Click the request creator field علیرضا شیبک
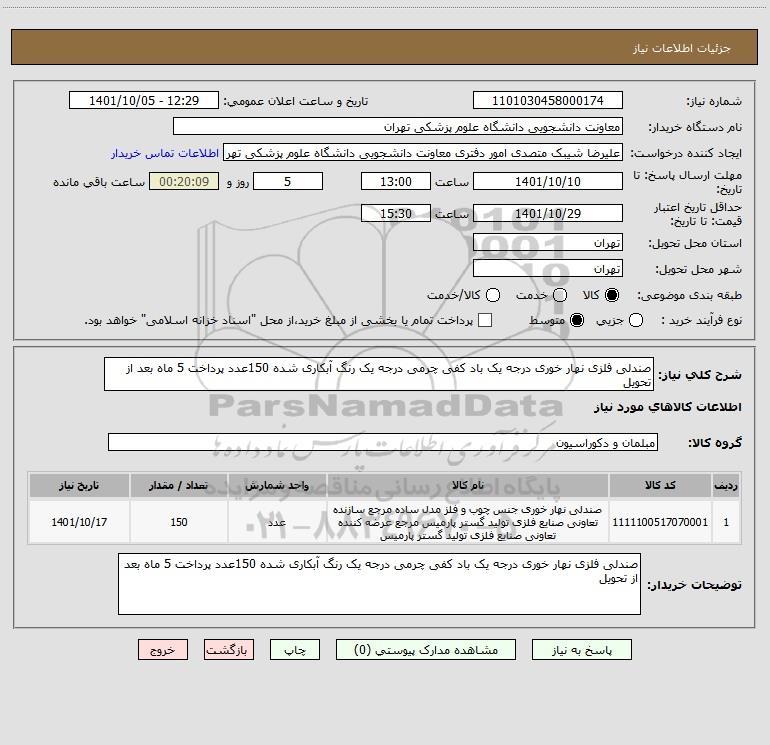Screen dimensions: 770x745 [x=423, y=153]
